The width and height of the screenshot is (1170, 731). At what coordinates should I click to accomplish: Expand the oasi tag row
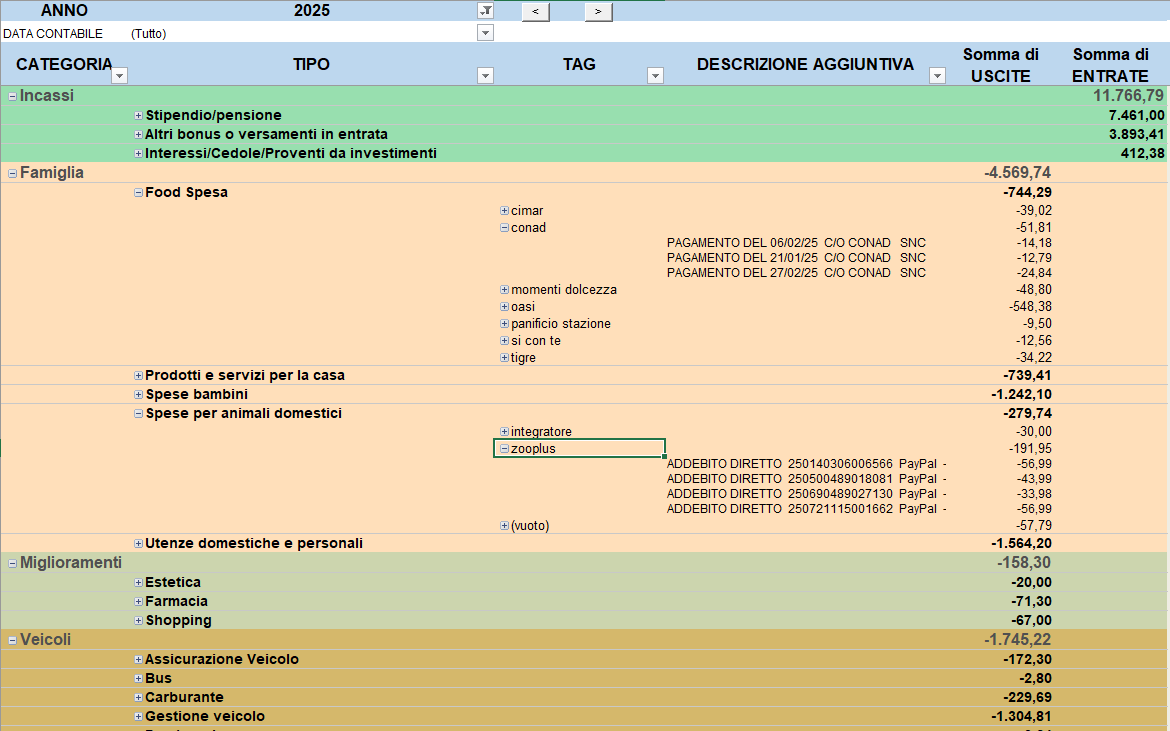504,307
